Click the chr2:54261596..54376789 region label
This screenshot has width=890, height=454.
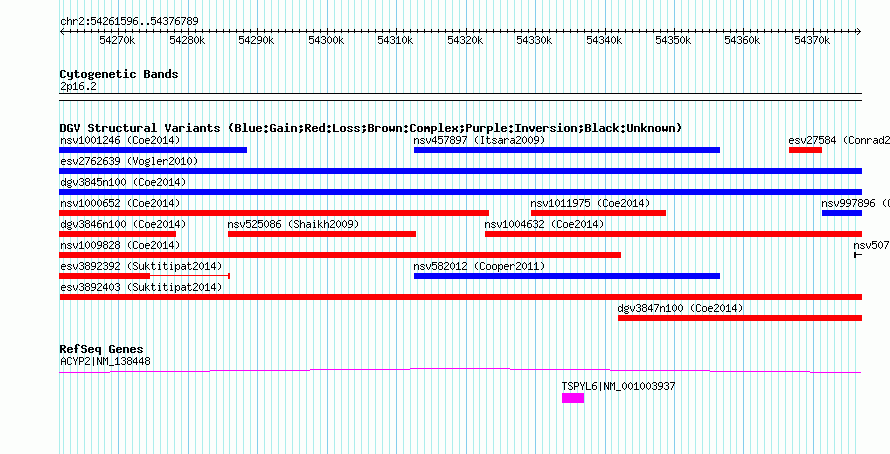coord(129,21)
